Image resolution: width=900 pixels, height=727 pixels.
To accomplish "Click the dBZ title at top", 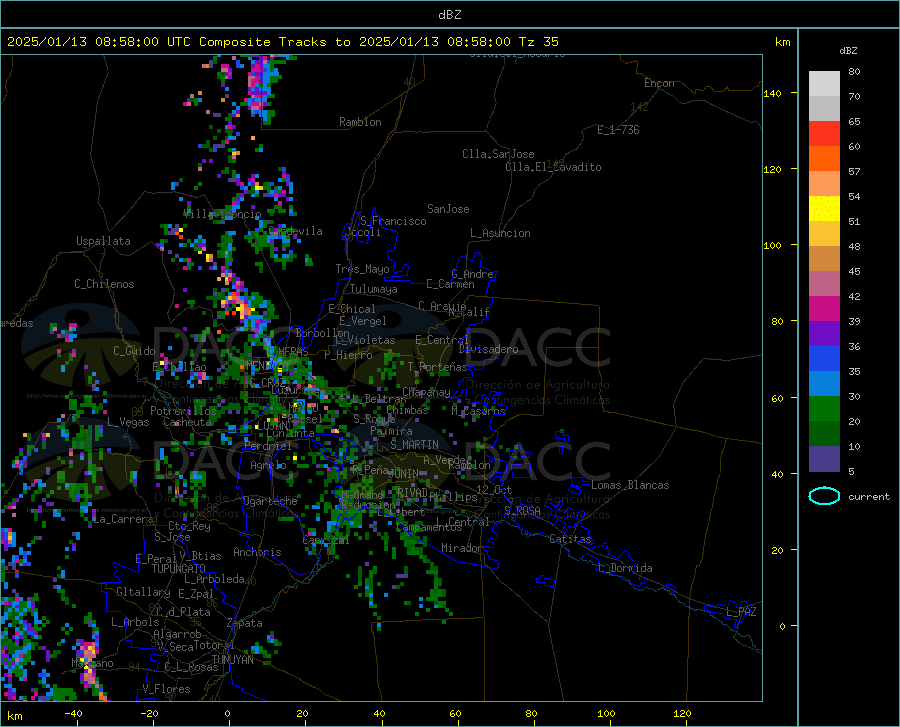I will pyautogui.click(x=449, y=15).
